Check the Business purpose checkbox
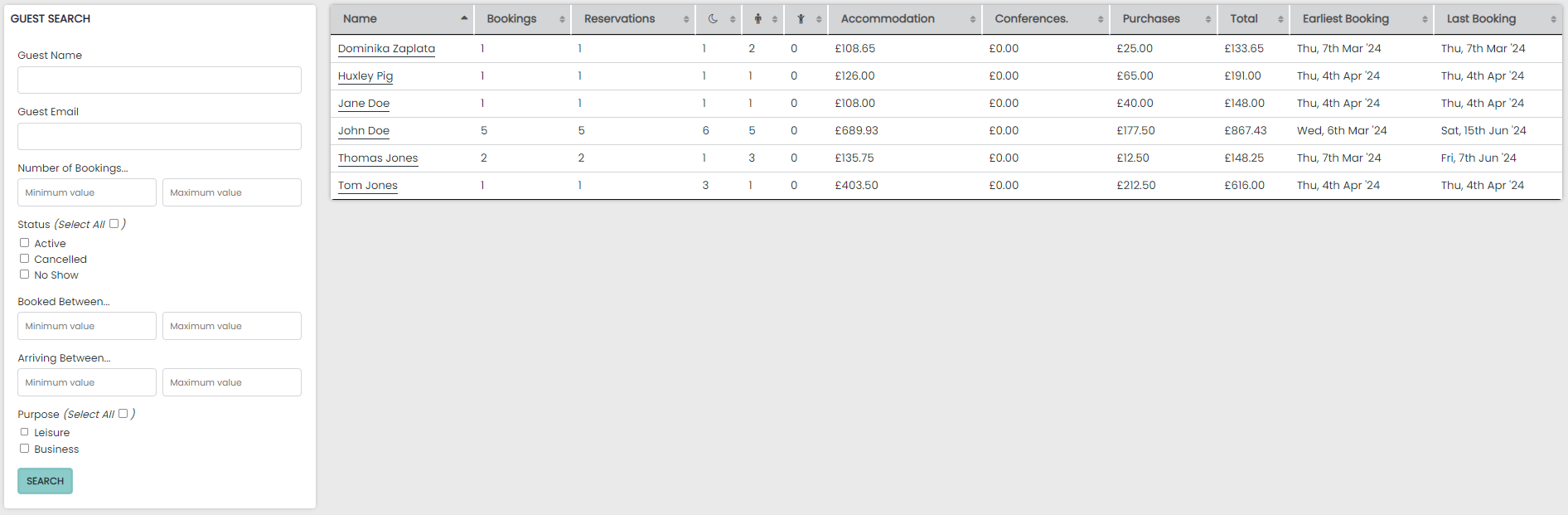 tap(25, 449)
